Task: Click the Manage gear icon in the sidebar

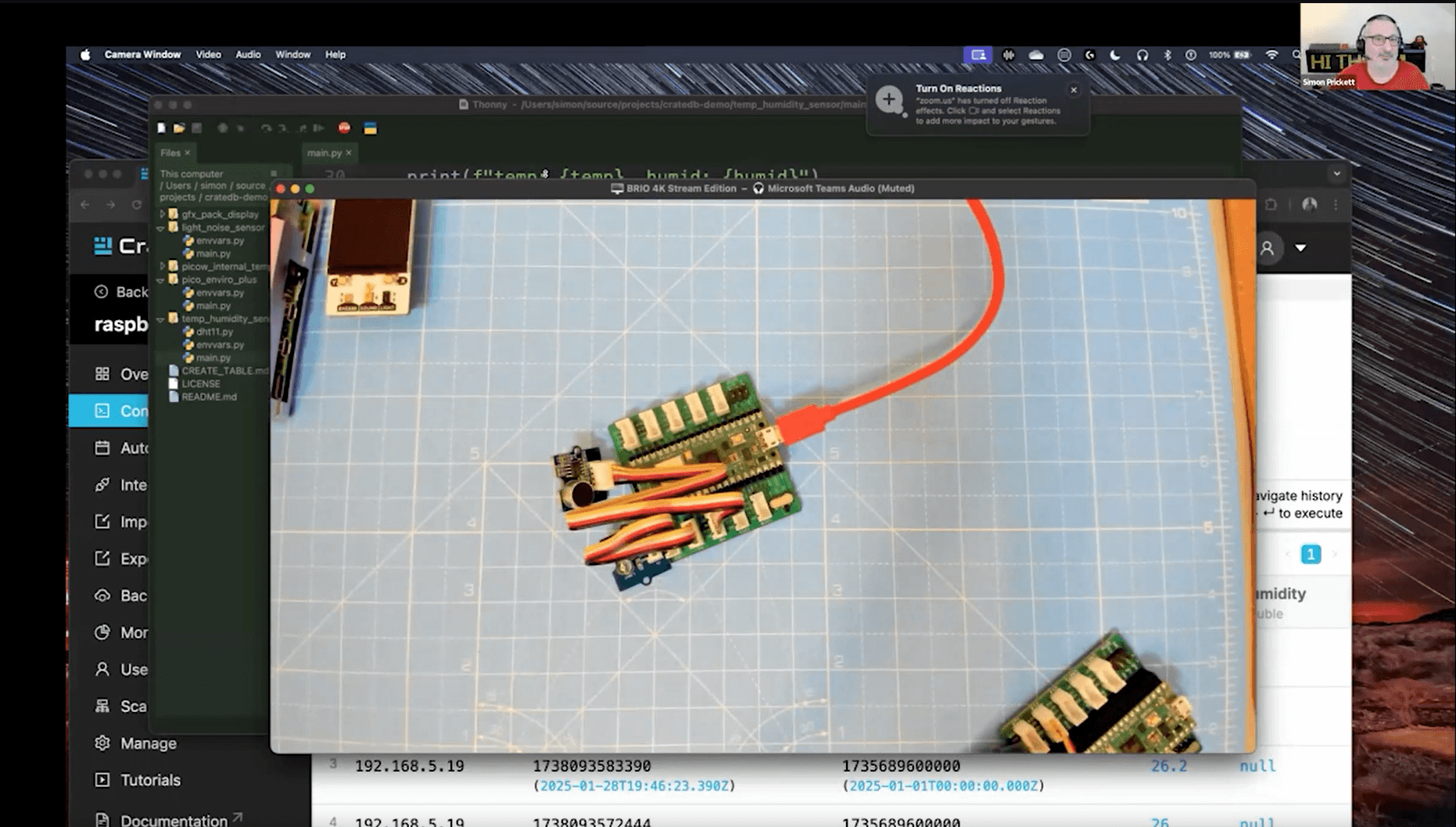Action: (102, 743)
